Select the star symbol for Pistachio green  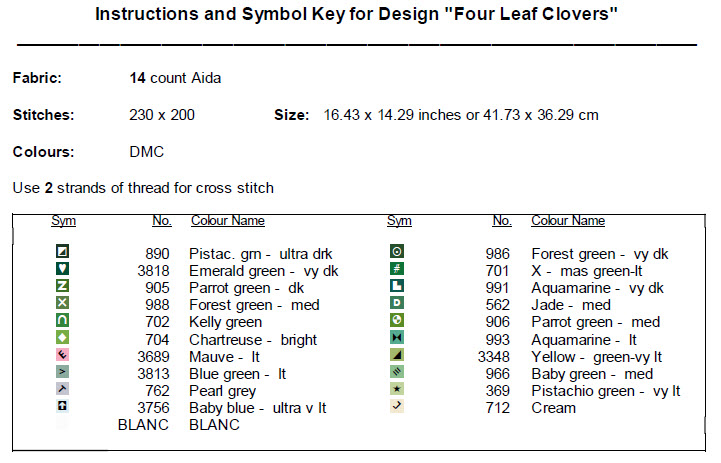click(397, 390)
